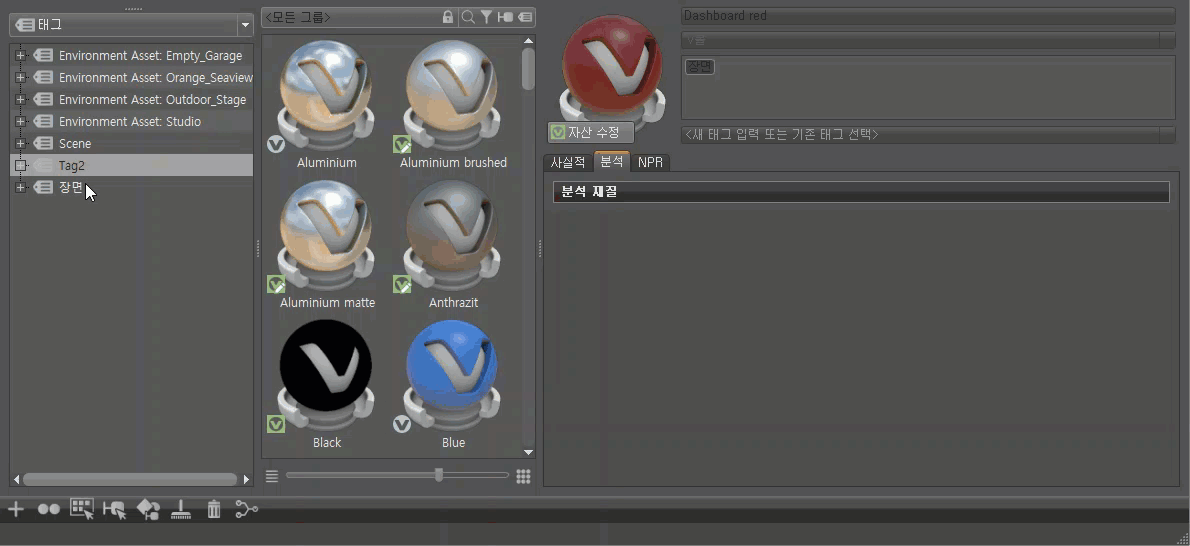
Task: Select the Aluminium matte material thumbnail
Action: (326, 235)
